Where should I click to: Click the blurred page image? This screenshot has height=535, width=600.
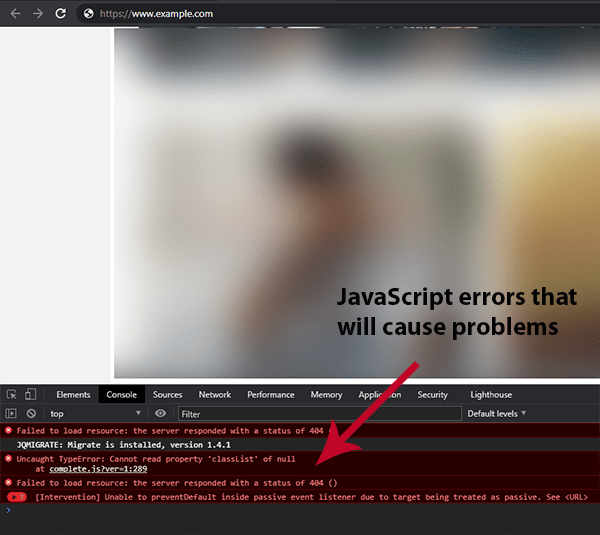[x=357, y=203]
